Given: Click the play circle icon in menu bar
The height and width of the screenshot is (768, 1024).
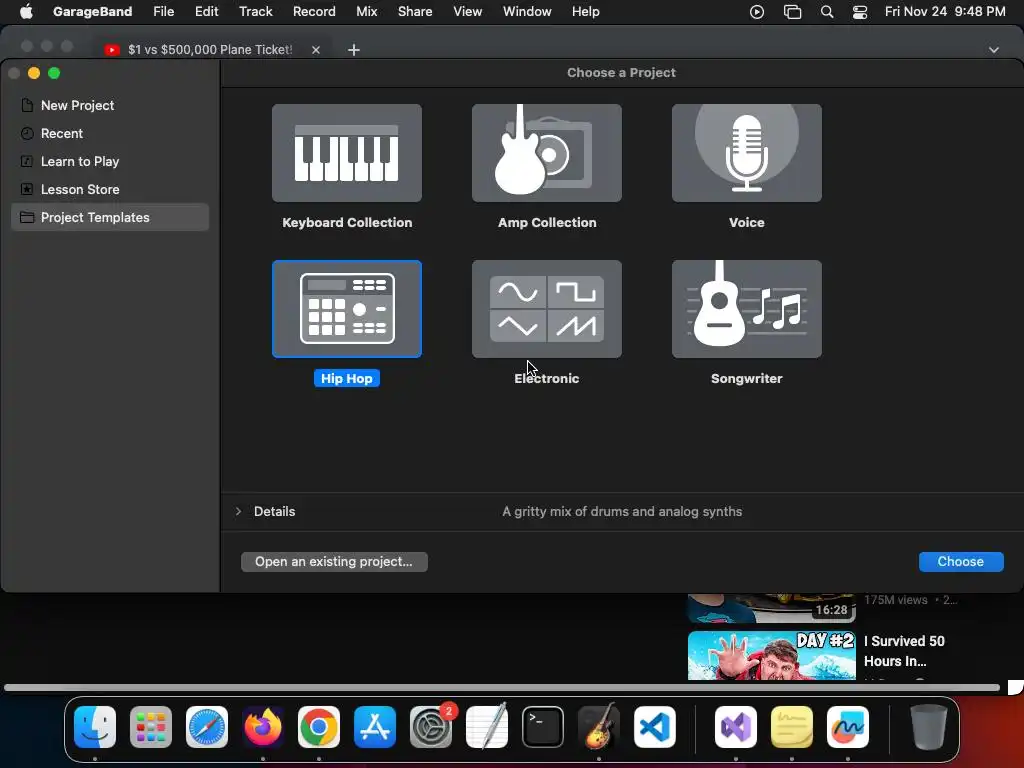Looking at the screenshot, I should tap(757, 12).
